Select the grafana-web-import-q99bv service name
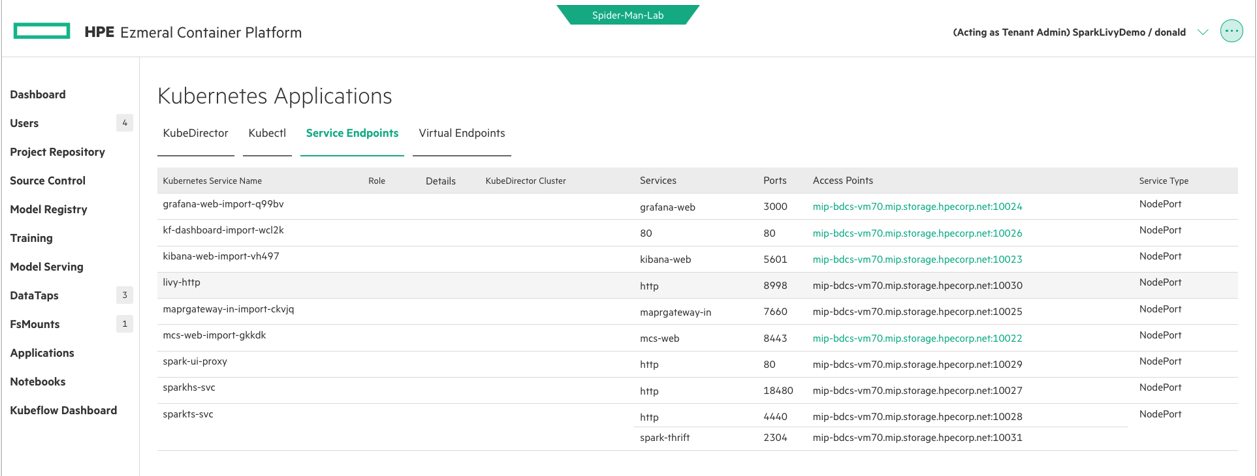The height and width of the screenshot is (476, 1257). 223,204
